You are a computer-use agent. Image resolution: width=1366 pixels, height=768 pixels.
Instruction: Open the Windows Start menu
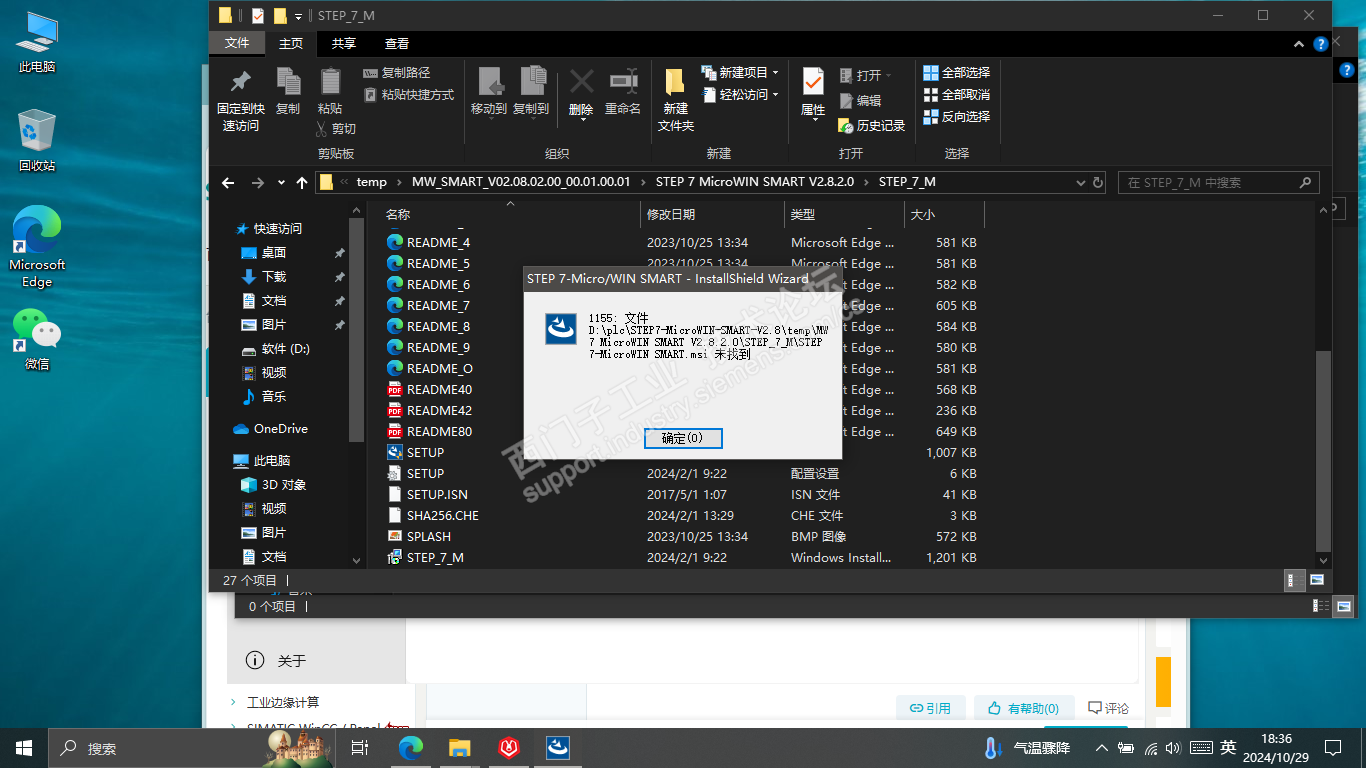[24, 747]
